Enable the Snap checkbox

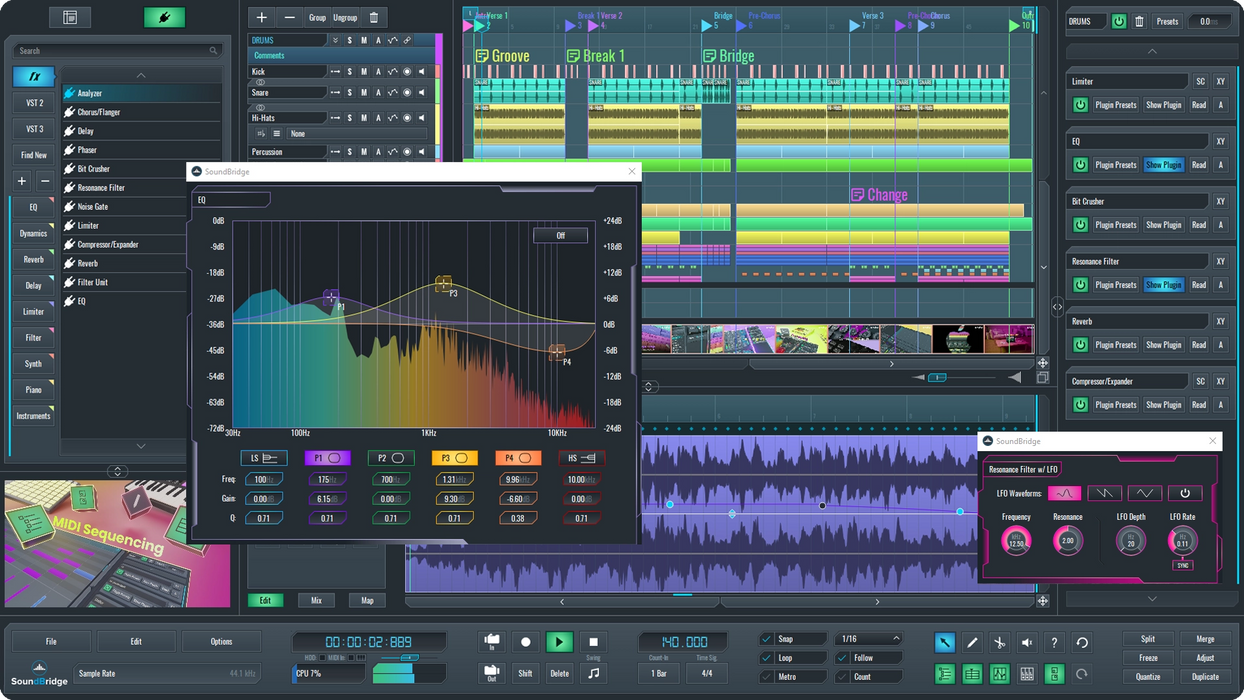point(767,639)
